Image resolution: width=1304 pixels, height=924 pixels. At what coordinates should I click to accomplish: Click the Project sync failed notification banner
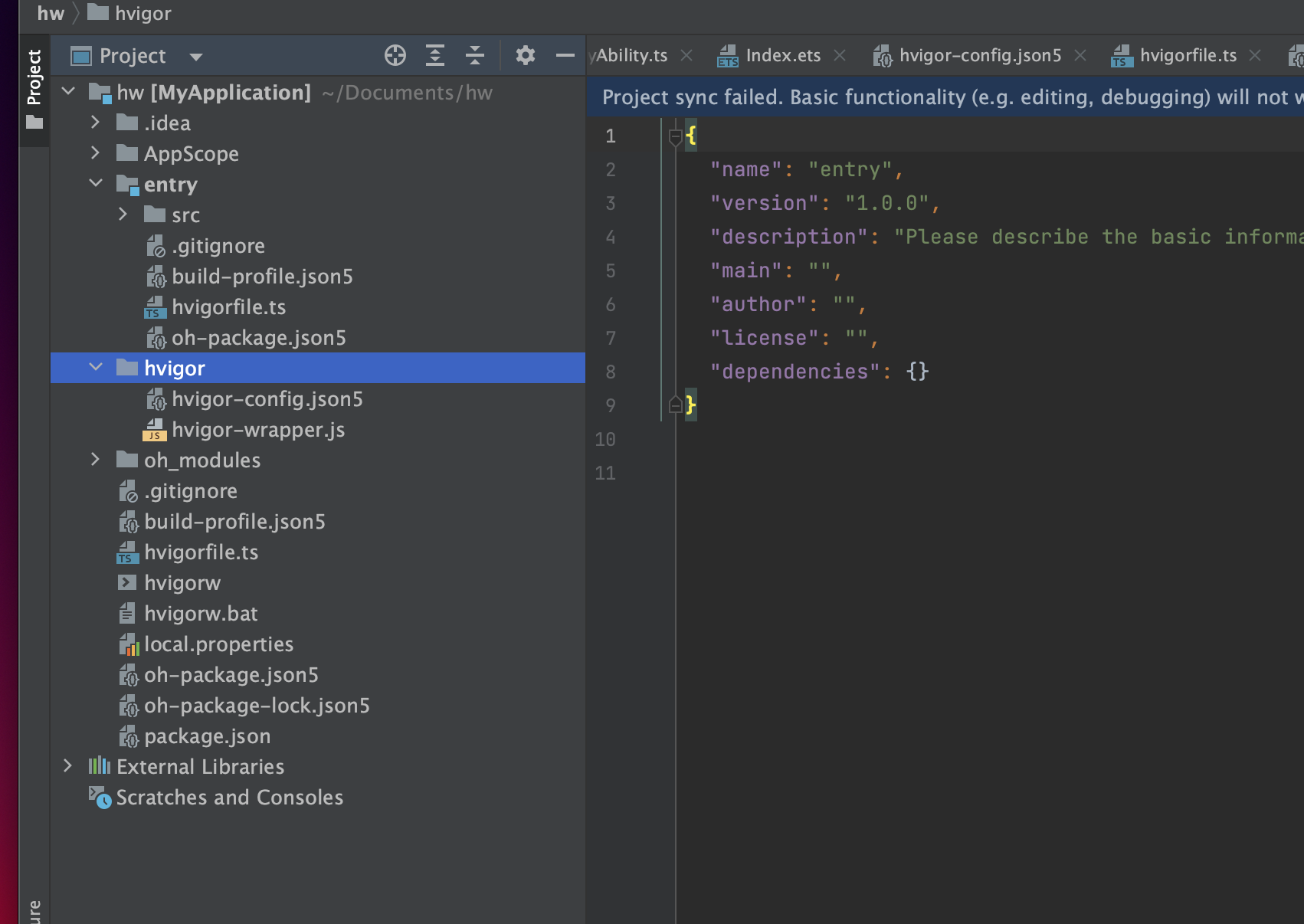point(945,97)
